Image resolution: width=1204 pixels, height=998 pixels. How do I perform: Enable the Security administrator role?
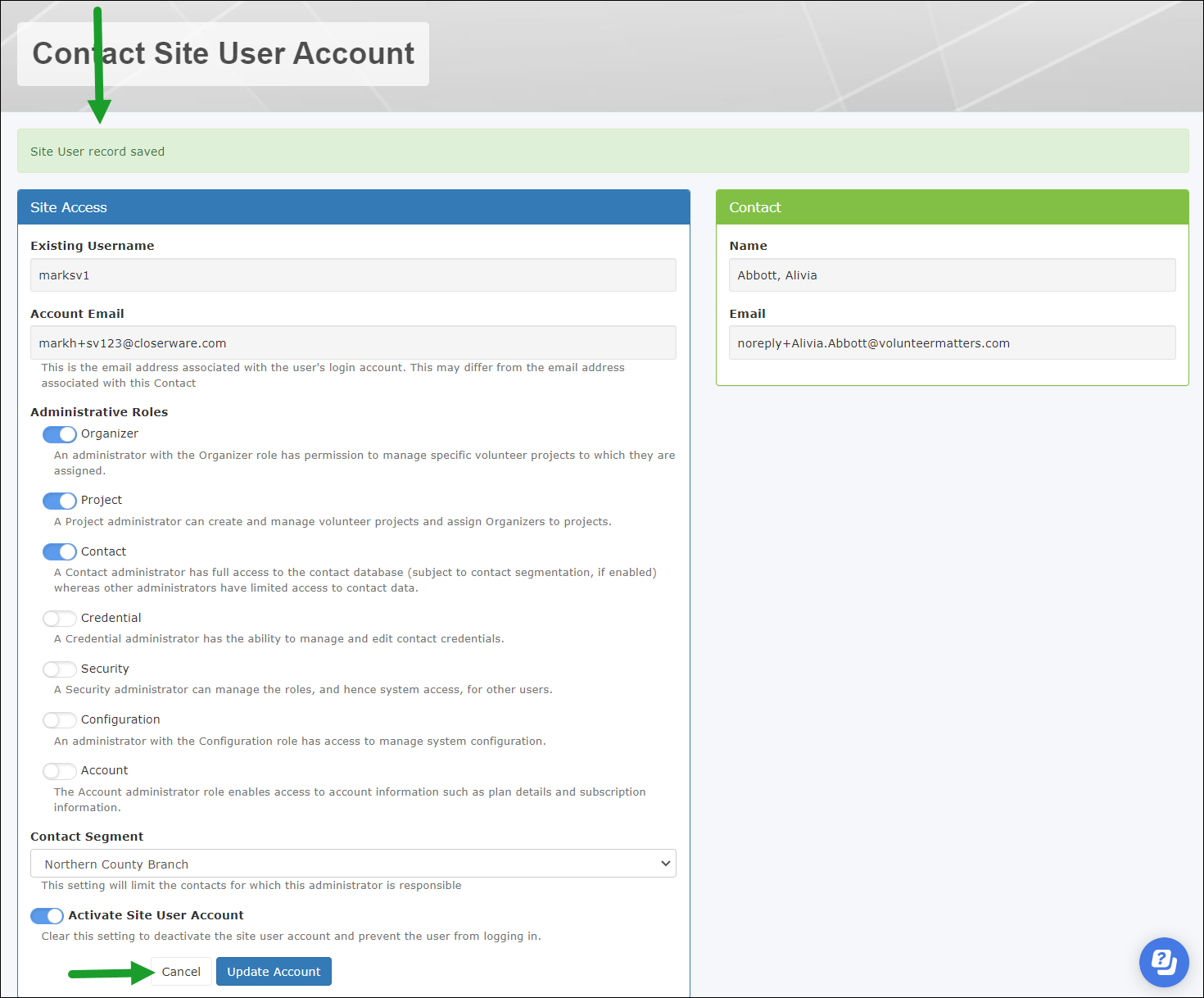(60, 669)
